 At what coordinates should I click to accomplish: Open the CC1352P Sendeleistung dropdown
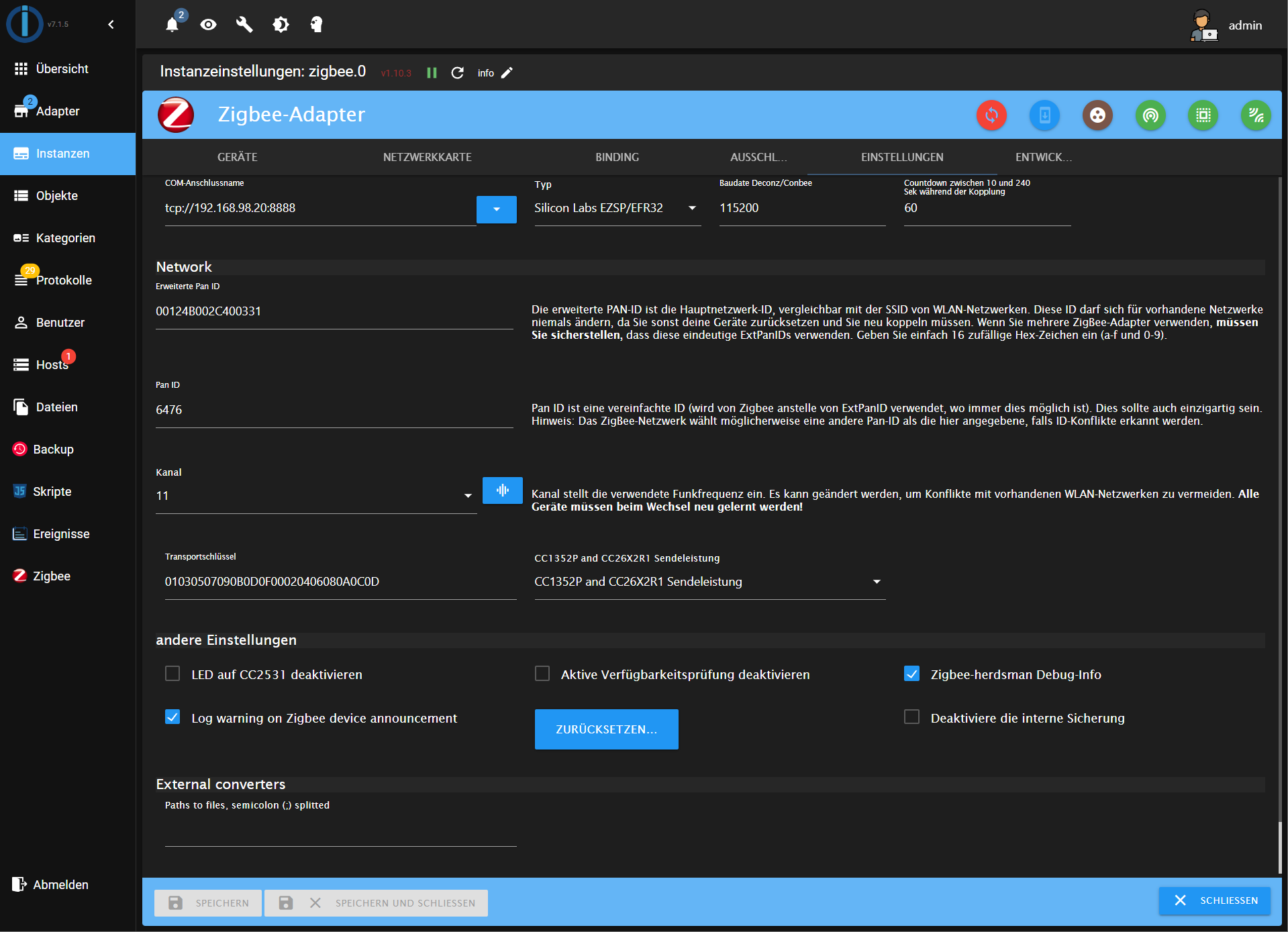pos(709,582)
